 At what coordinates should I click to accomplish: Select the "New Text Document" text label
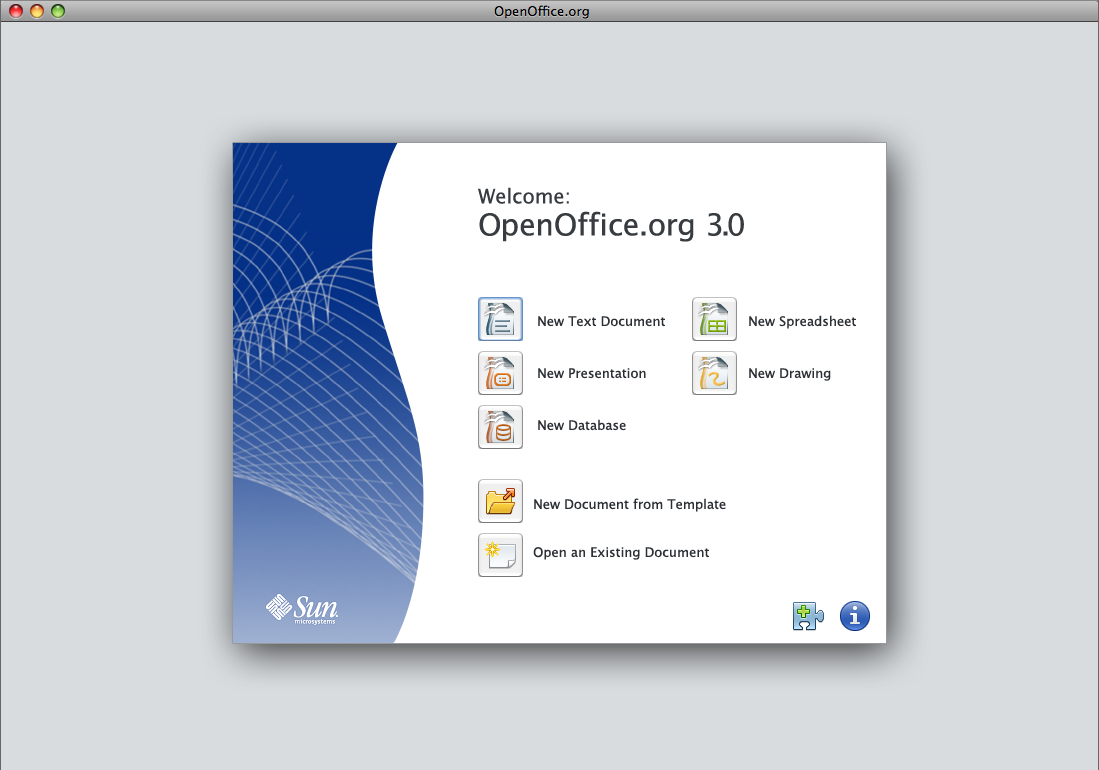click(600, 321)
